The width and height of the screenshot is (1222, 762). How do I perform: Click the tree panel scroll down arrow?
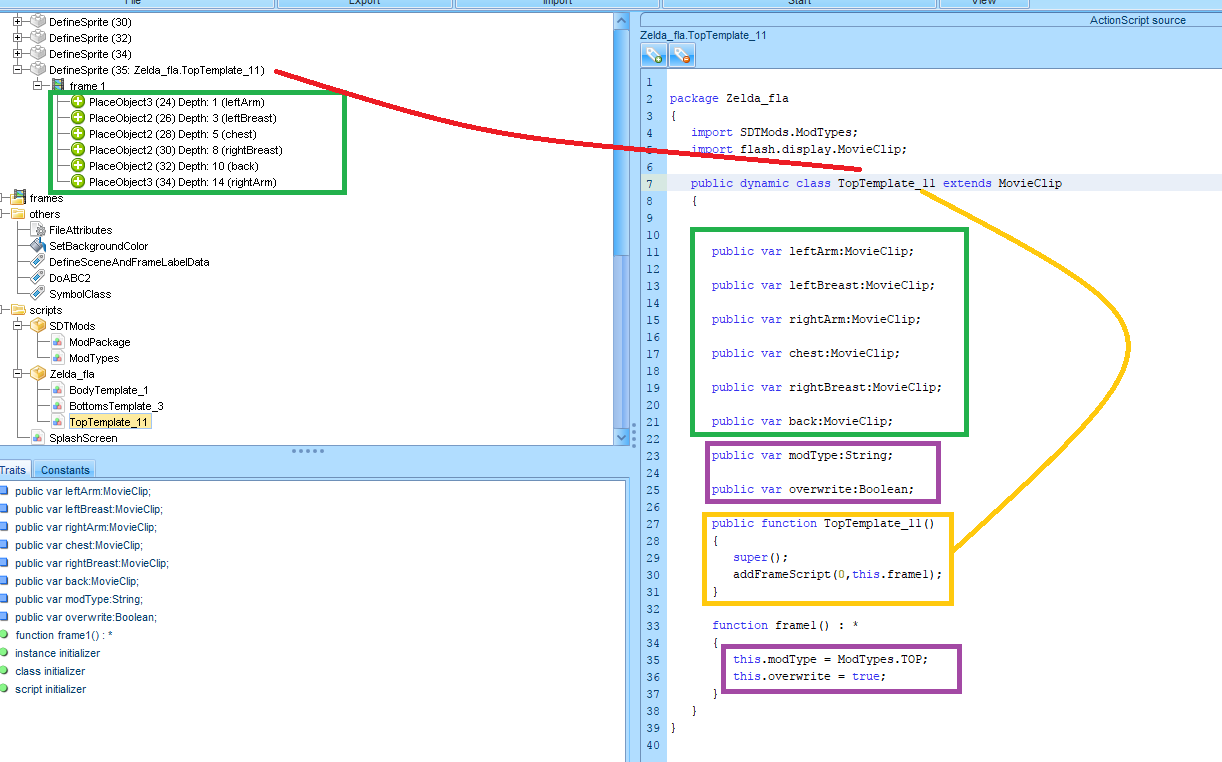click(x=622, y=437)
